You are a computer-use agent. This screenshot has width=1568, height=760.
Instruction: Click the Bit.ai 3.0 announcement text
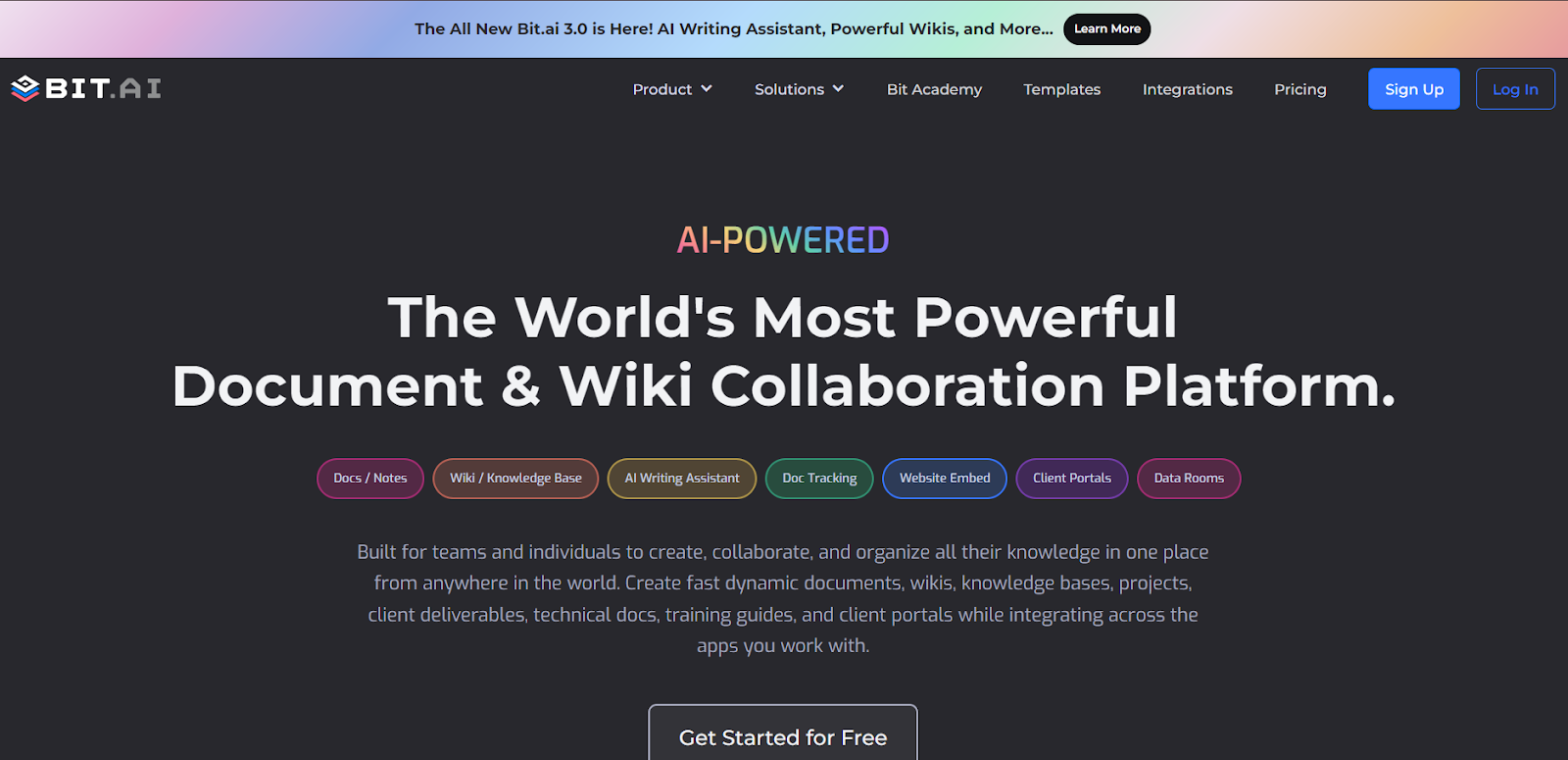[x=734, y=29]
